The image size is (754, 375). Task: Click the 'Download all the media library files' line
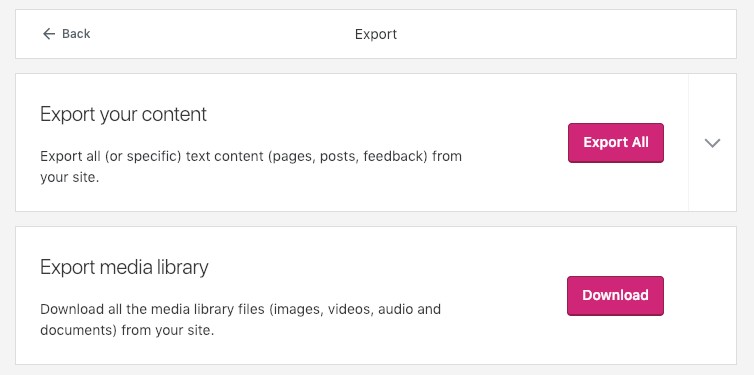[240, 309]
